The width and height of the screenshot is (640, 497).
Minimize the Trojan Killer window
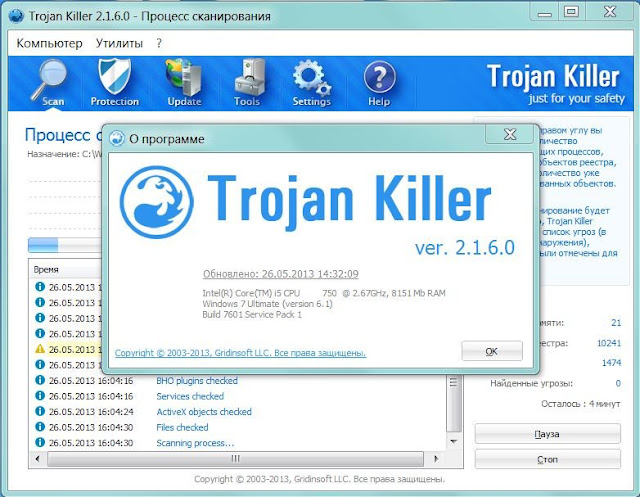[x=544, y=12]
